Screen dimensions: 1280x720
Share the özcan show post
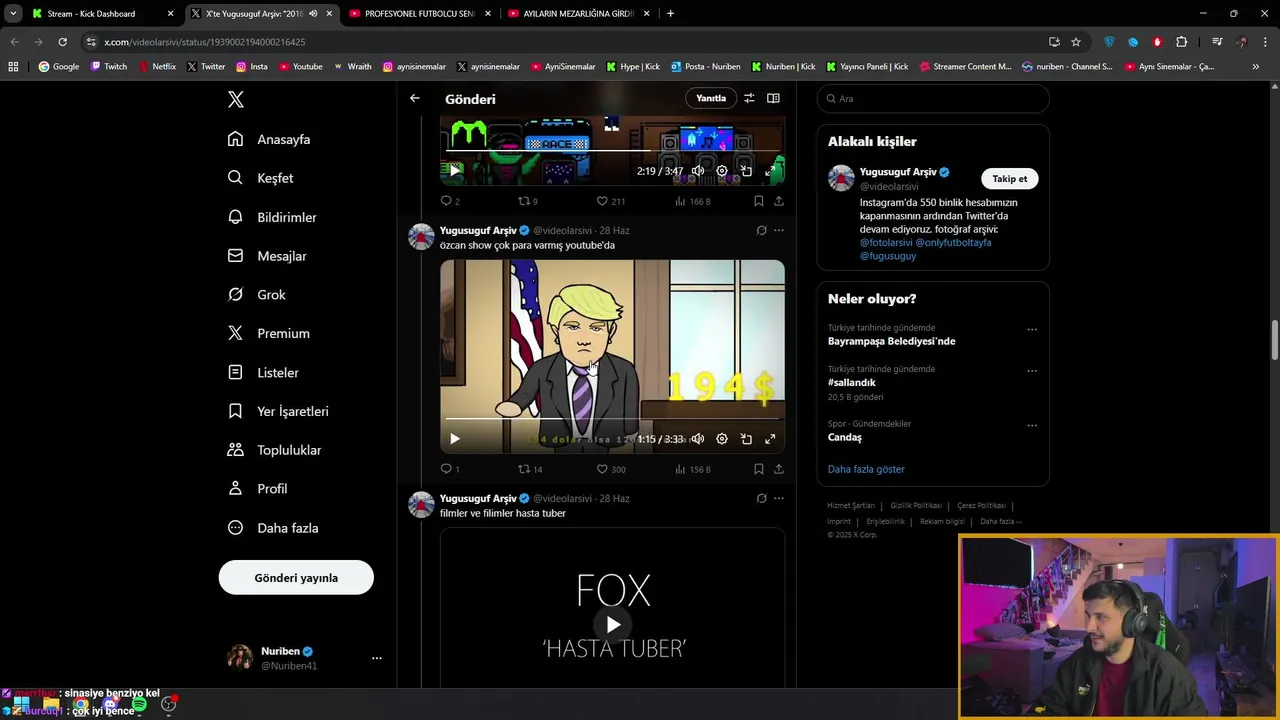click(x=779, y=469)
